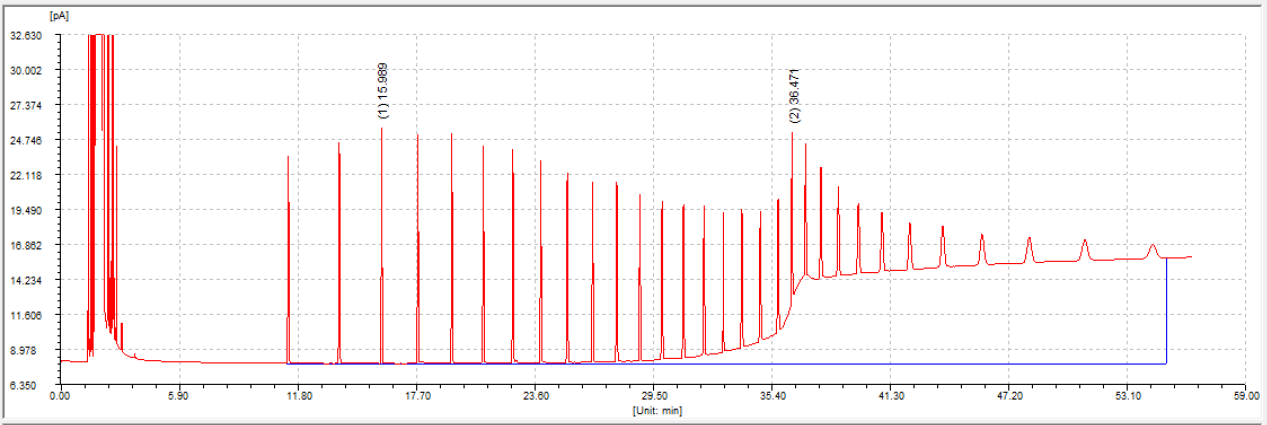Click the "[Unit: min]" x-axis label
Screen dimensions: 1267x425
click(x=657, y=409)
